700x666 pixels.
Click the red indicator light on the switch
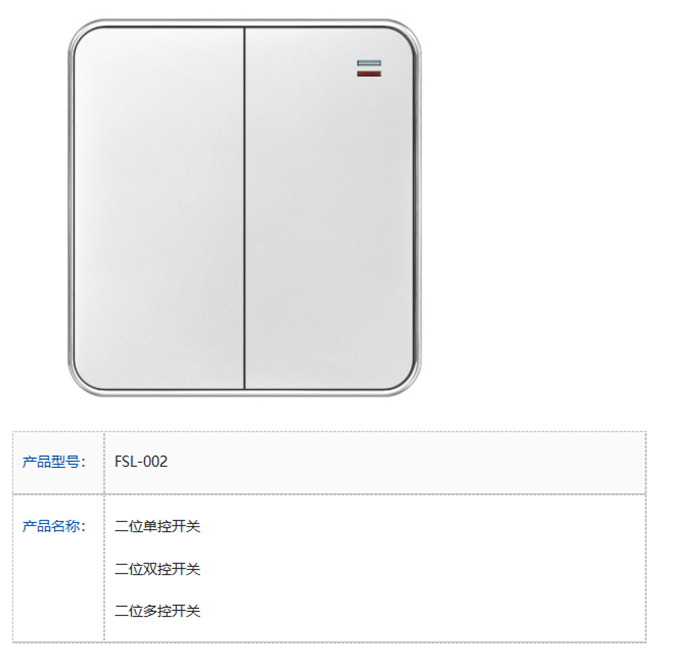coord(368,73)
